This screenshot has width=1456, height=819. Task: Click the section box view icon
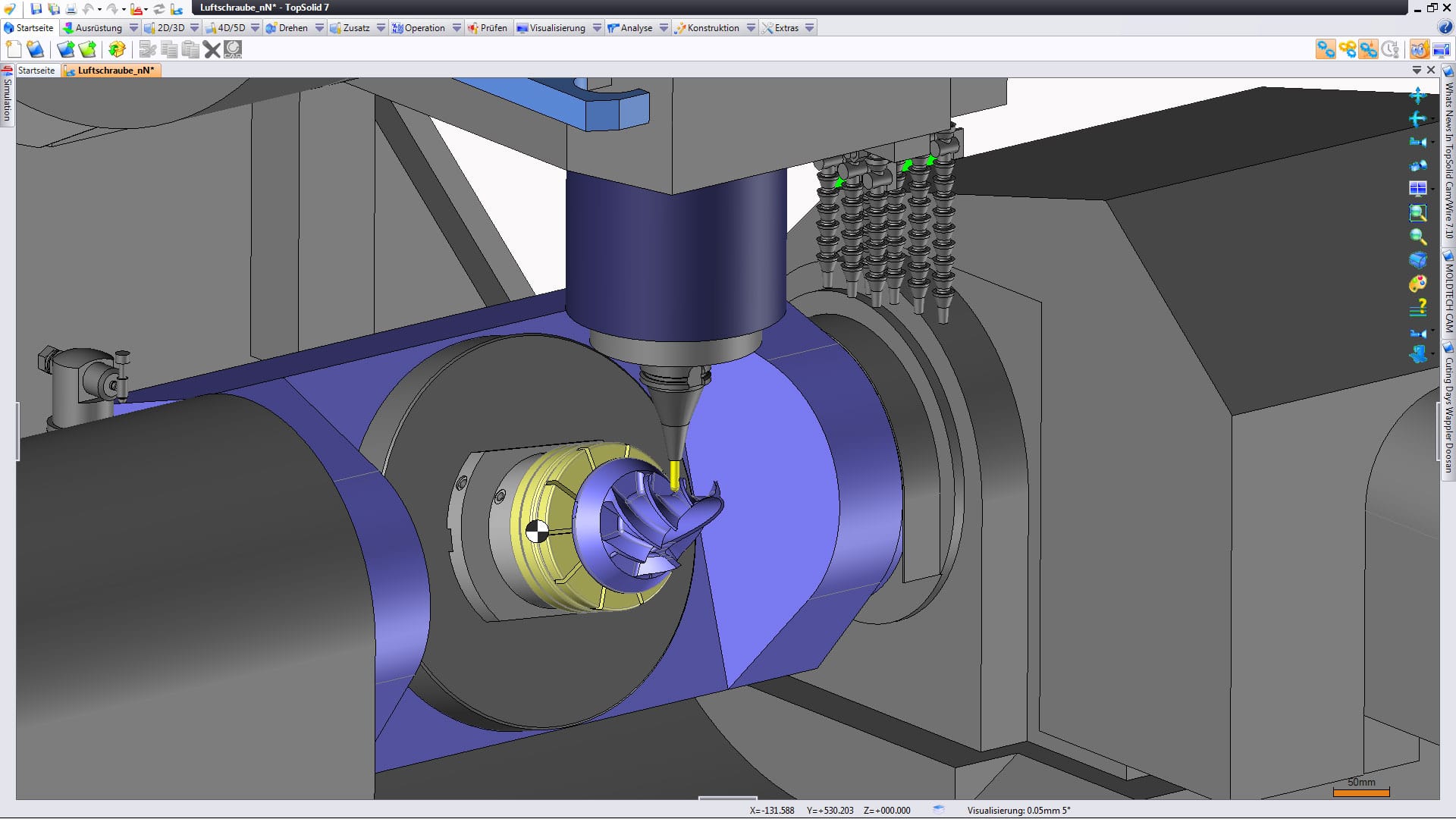pos(1417,260)
